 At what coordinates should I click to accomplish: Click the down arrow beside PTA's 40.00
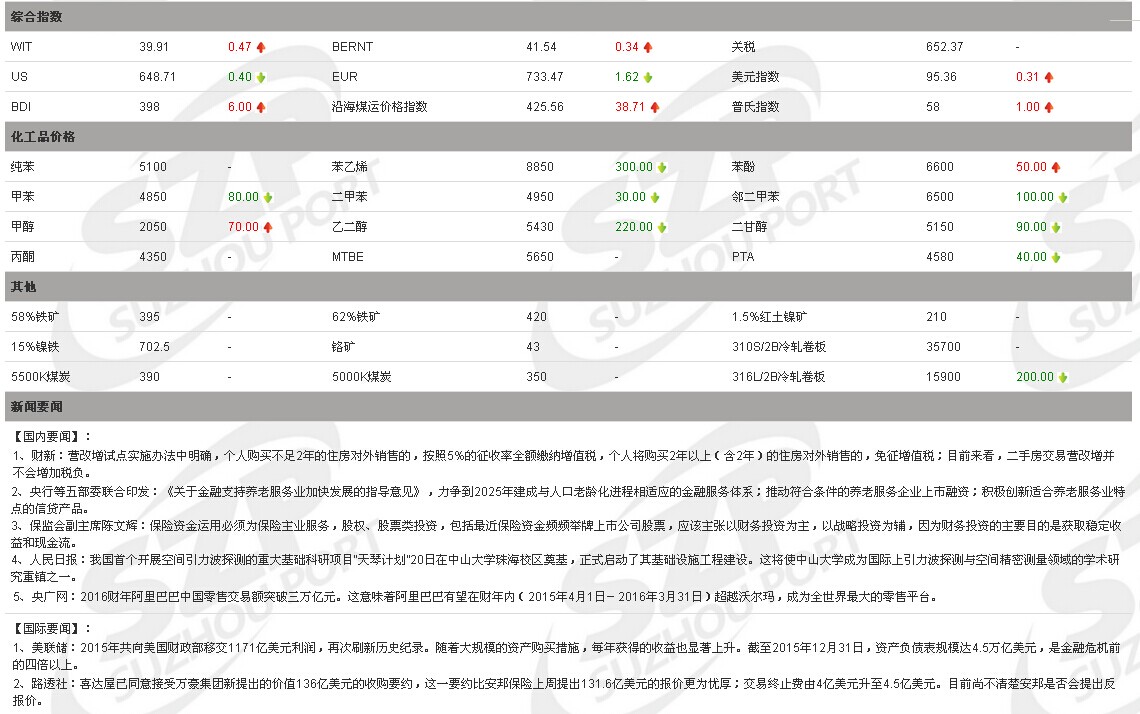click(x=1056, y=257)
